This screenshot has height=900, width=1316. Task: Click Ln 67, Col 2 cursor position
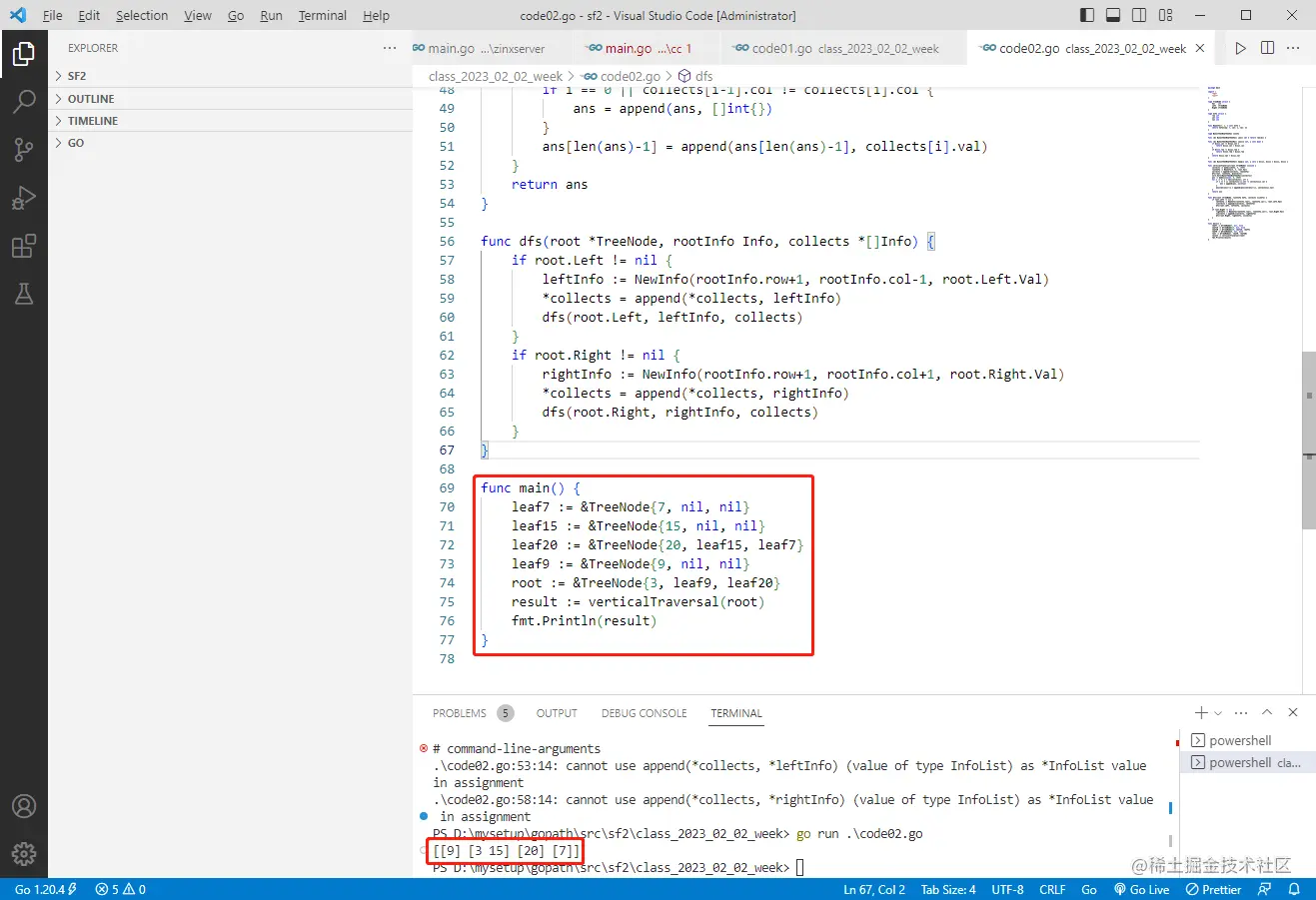tap(874, 889)
